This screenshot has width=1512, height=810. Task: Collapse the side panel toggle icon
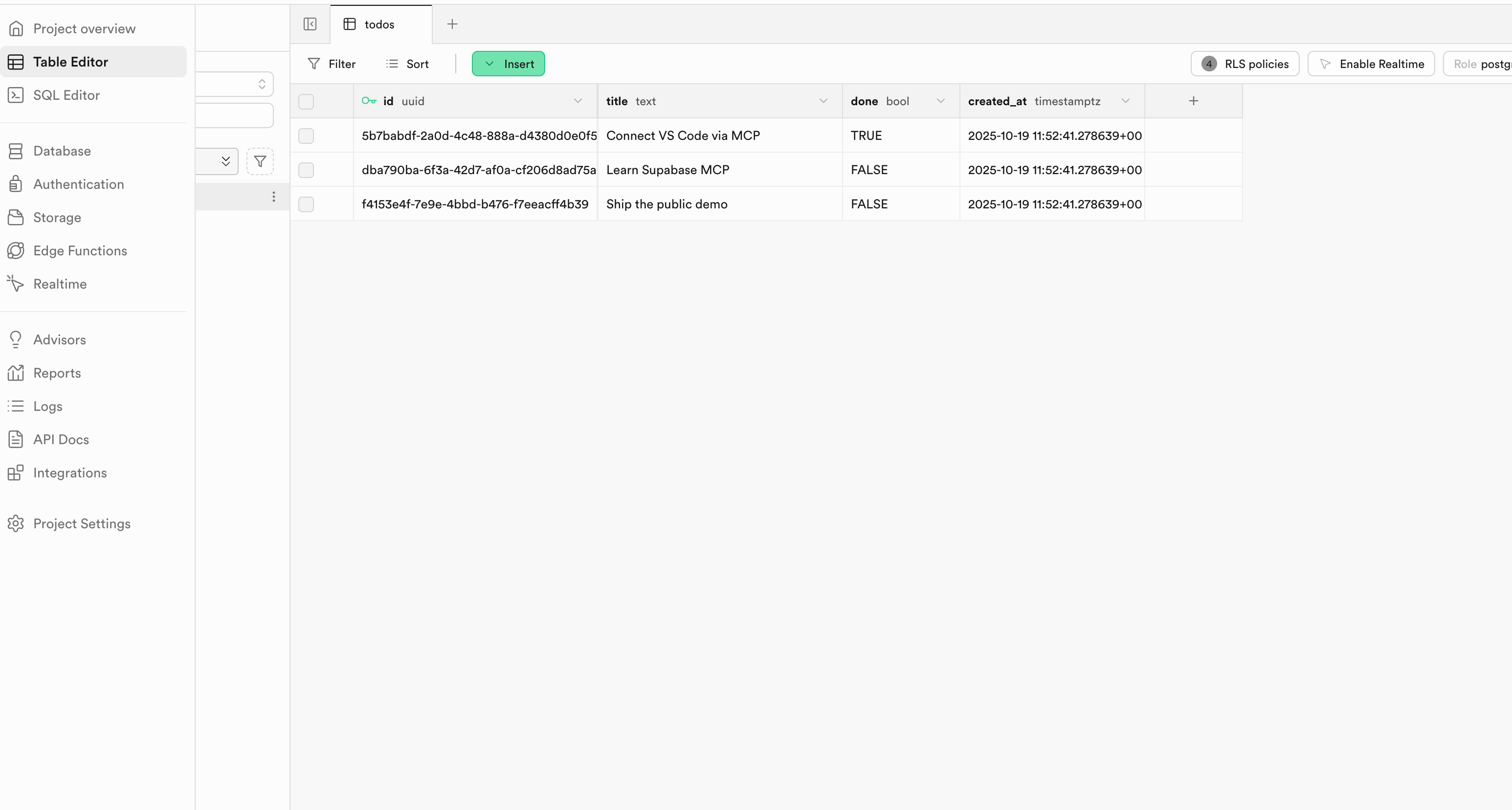pyautogui.click(x=310, y=24)
